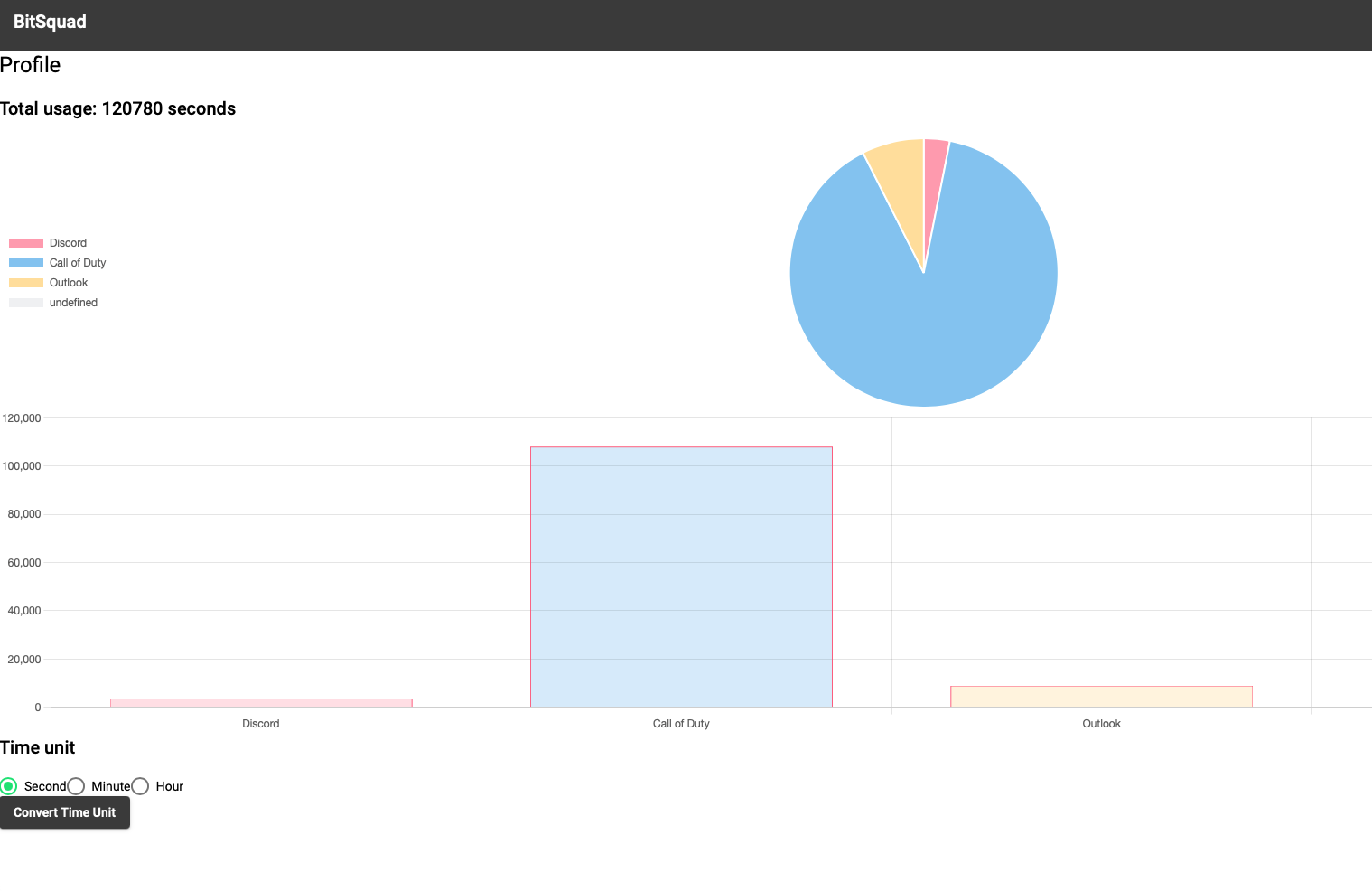This screenshot has height=891, width=1372.
Task: Click the 120,000 y-axis value
Action: point(22,418)
